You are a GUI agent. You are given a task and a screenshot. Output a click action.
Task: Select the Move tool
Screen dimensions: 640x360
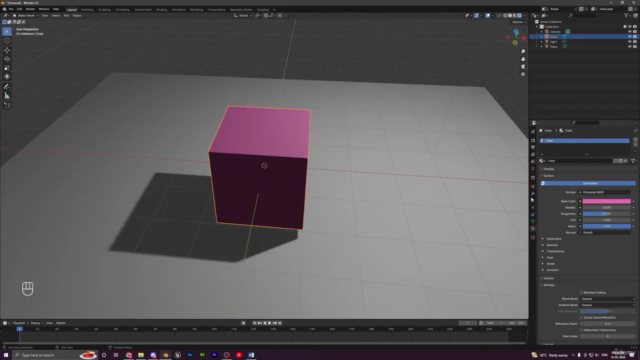point(7,50)
